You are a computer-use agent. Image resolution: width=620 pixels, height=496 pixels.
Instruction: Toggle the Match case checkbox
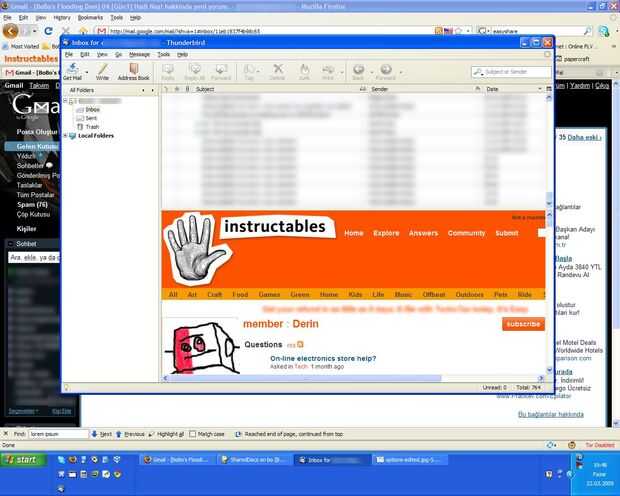coord(193,434)
